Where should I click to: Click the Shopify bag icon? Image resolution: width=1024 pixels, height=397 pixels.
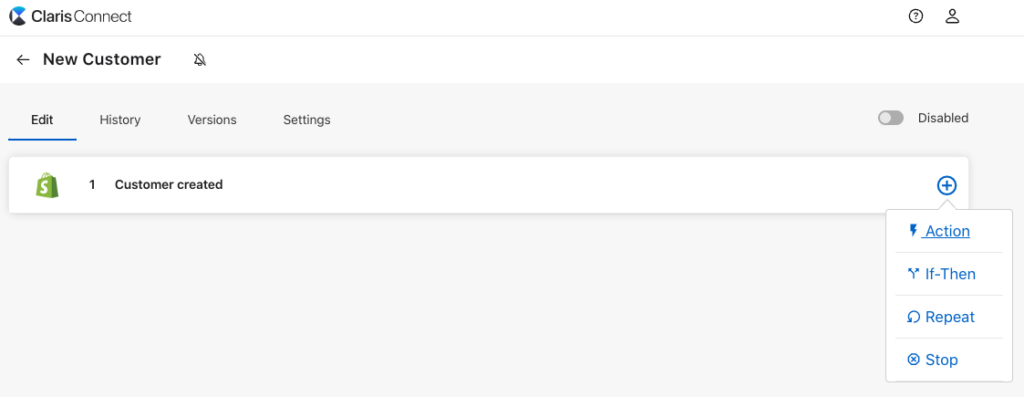coord(47,185)
